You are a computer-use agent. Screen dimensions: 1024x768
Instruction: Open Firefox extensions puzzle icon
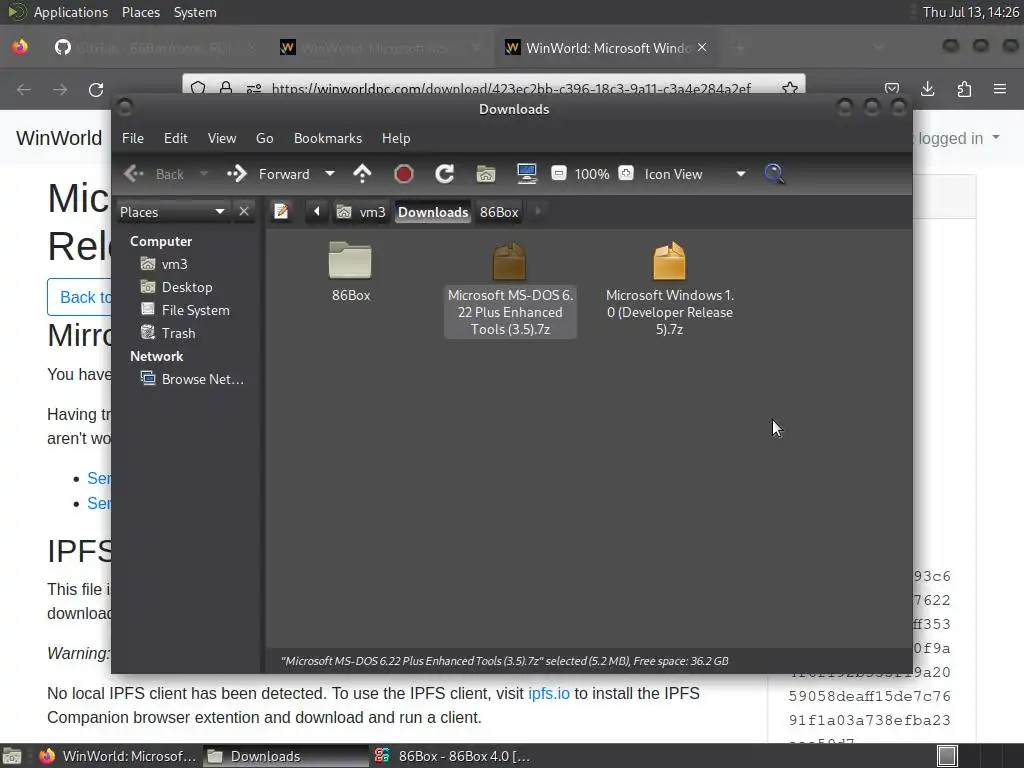(x=964, y=89)
